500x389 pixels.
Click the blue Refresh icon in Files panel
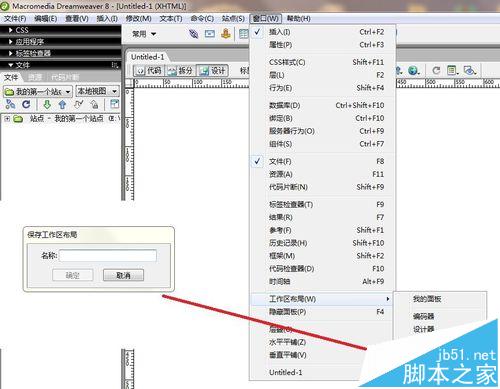point(26,105)
